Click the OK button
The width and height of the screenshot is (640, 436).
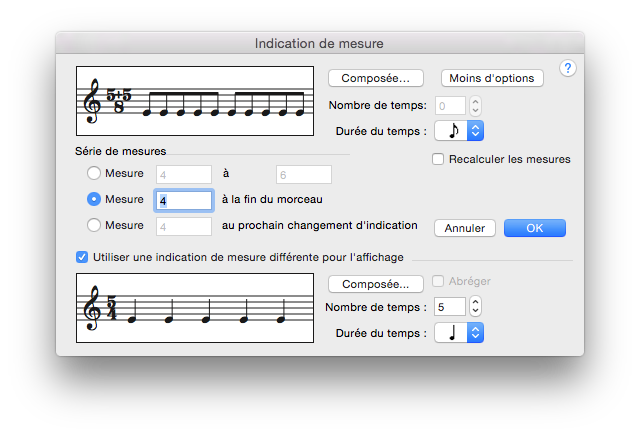coord(534,228)
